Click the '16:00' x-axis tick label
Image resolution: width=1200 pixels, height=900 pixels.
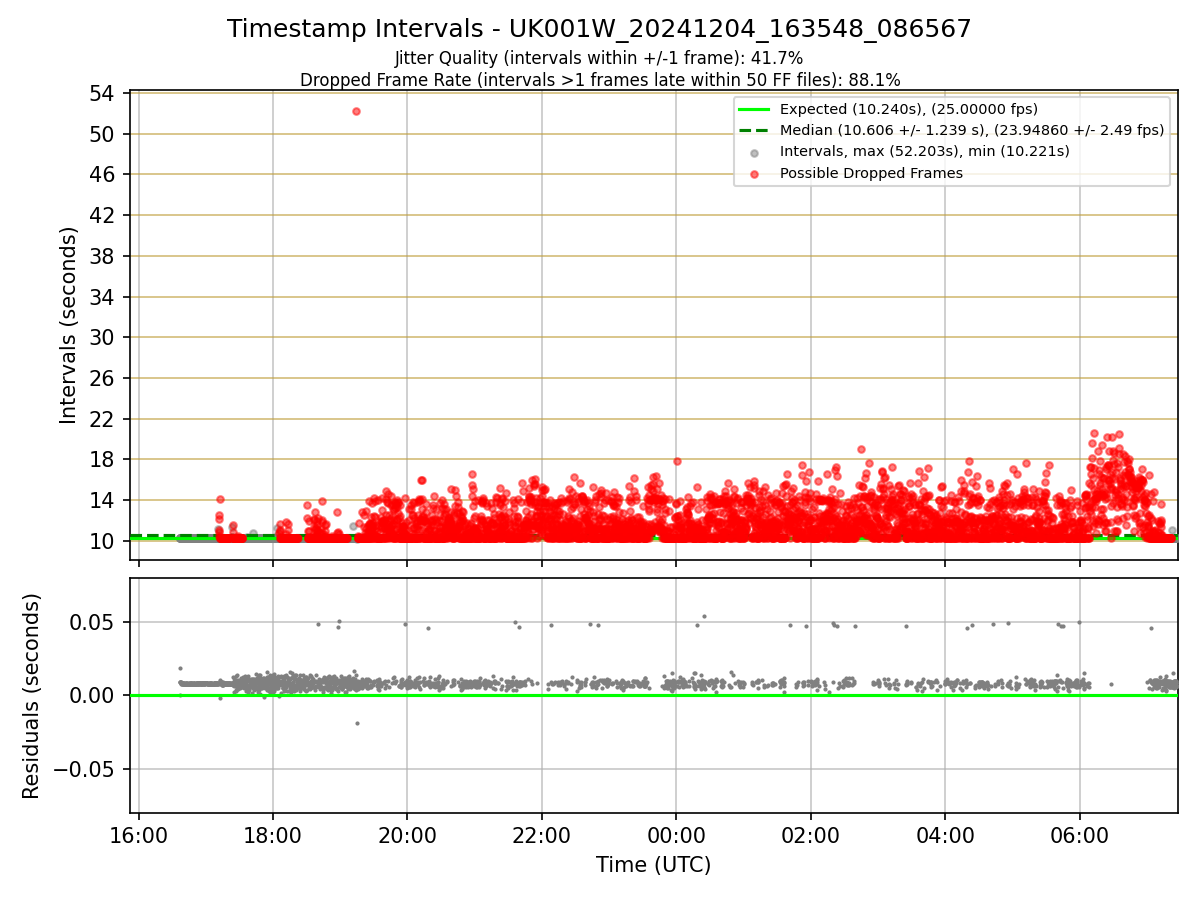coord(139,835)
